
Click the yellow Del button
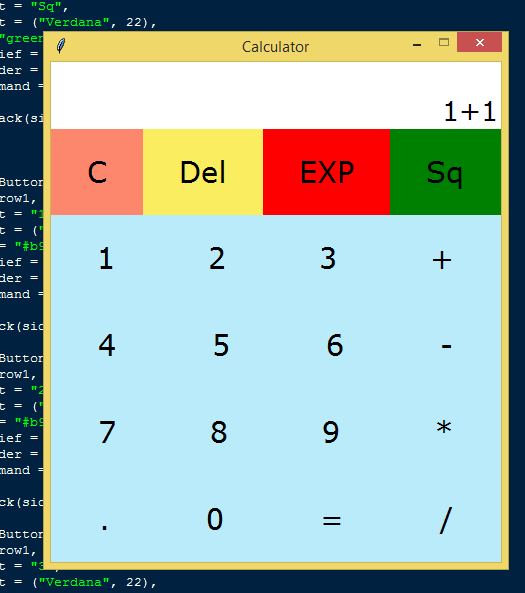click(x=203, y=172)
